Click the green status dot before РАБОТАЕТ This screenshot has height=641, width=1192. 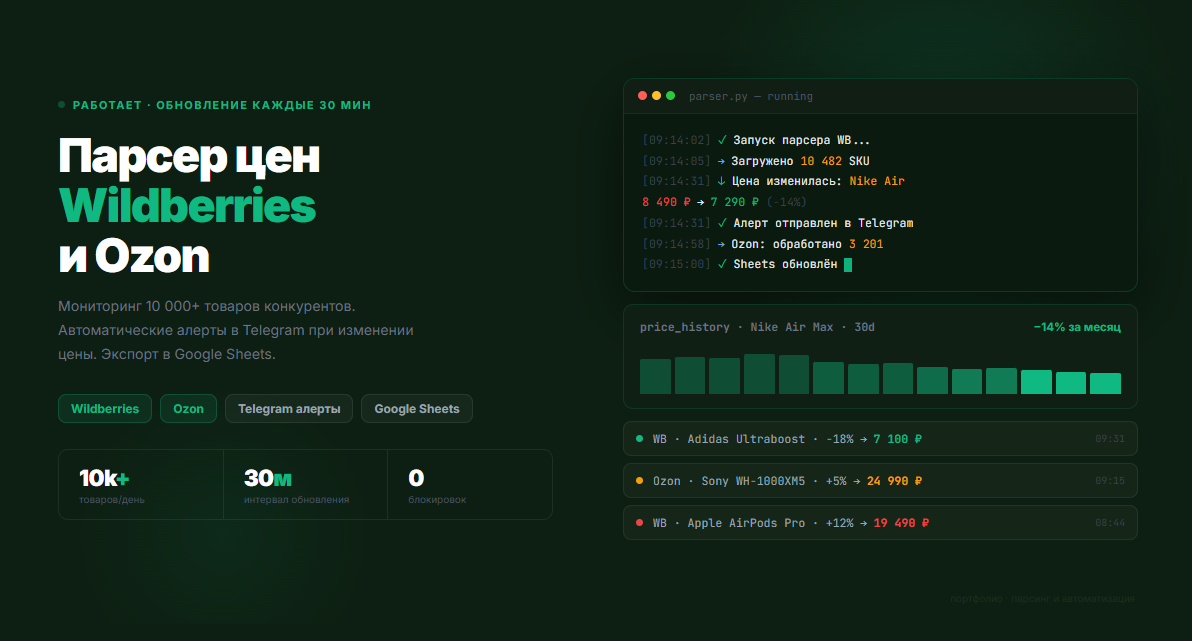(62, 105)
